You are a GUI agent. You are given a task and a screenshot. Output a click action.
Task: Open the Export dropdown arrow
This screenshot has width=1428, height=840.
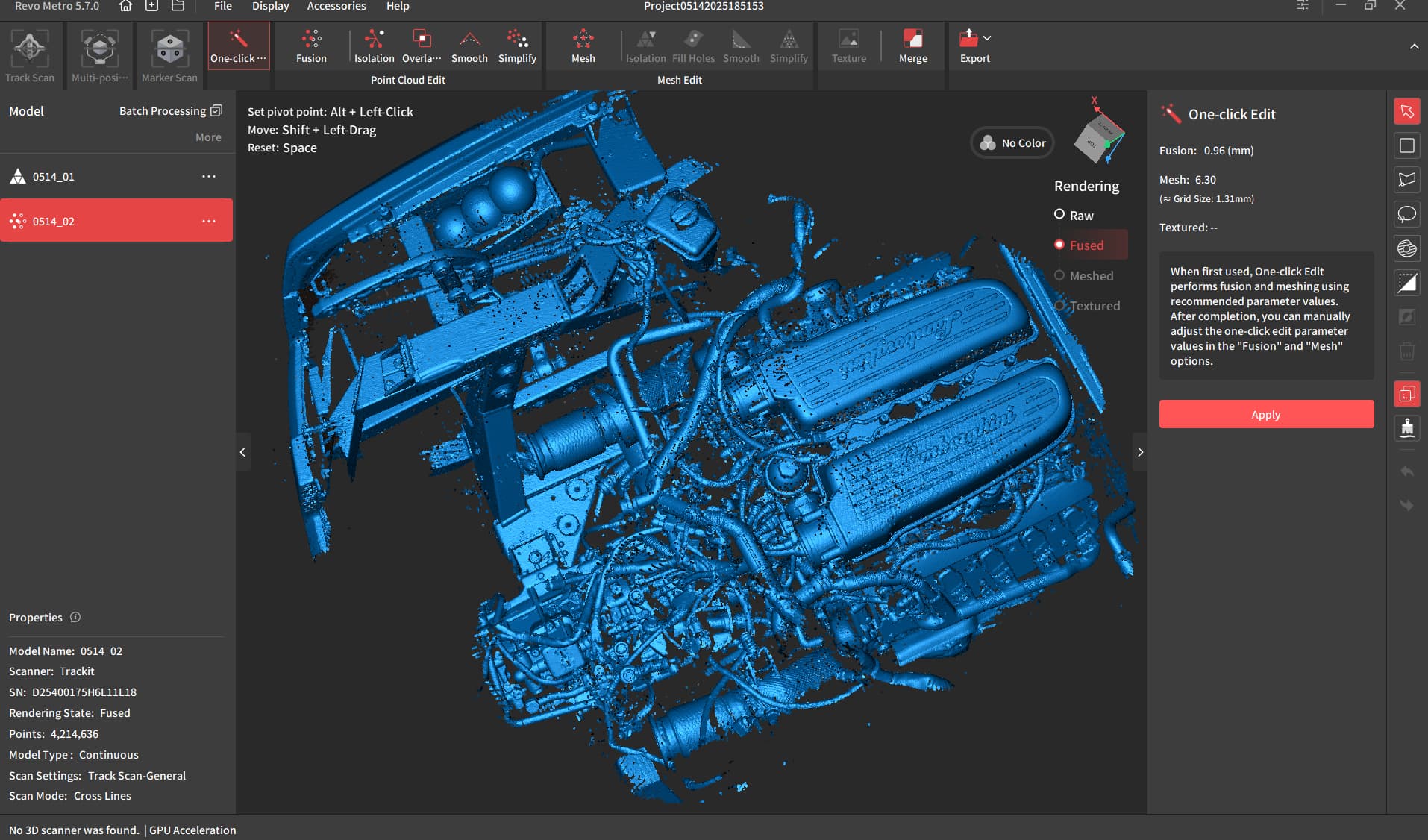click(x=987, y=37)
